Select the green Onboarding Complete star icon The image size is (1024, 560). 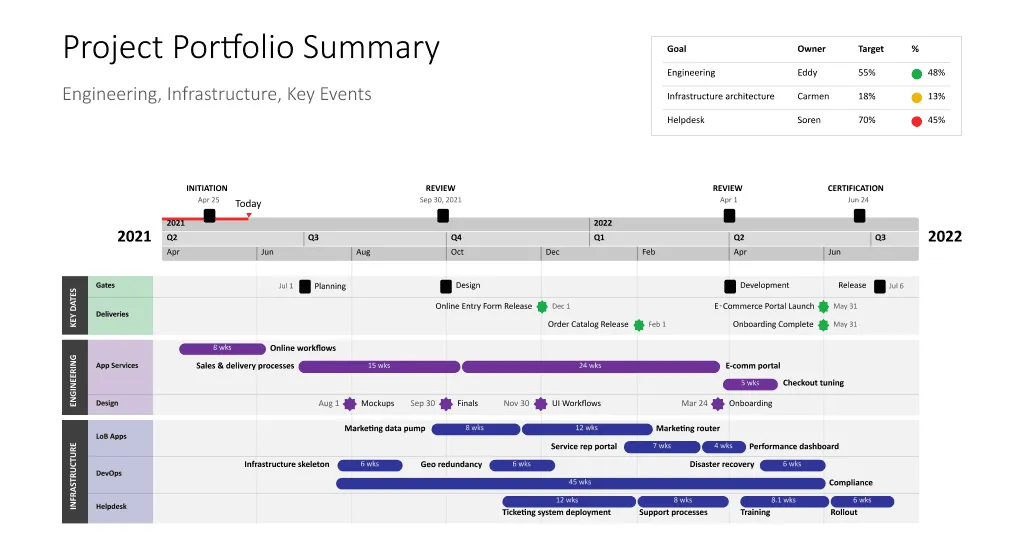823,325
